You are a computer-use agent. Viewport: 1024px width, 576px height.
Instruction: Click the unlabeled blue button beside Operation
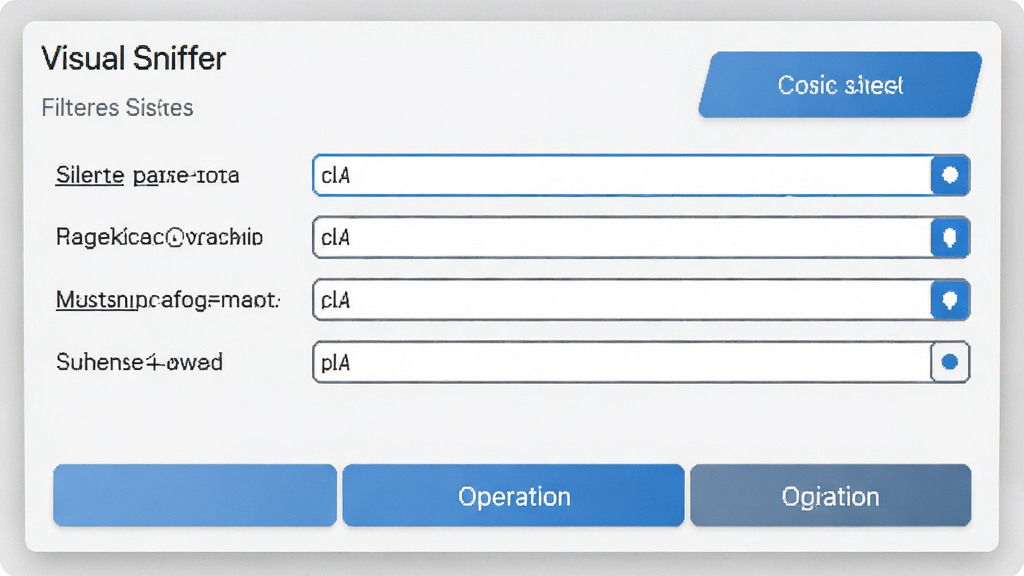pos(195,496)
